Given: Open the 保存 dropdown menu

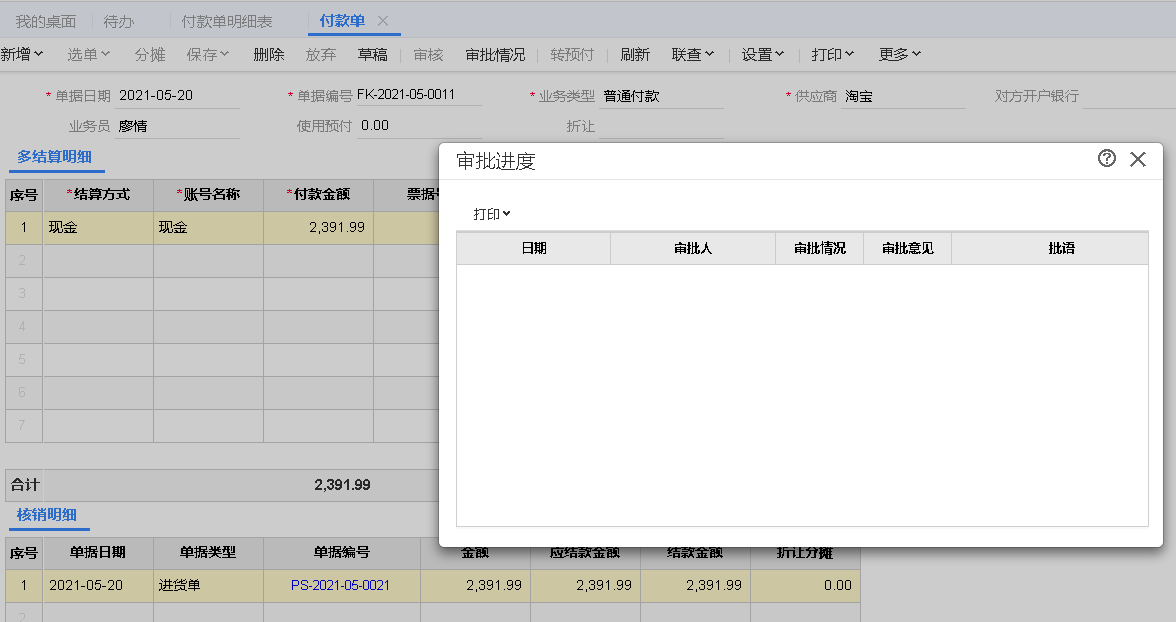Looking at the screenshot, I should (208, 54).
